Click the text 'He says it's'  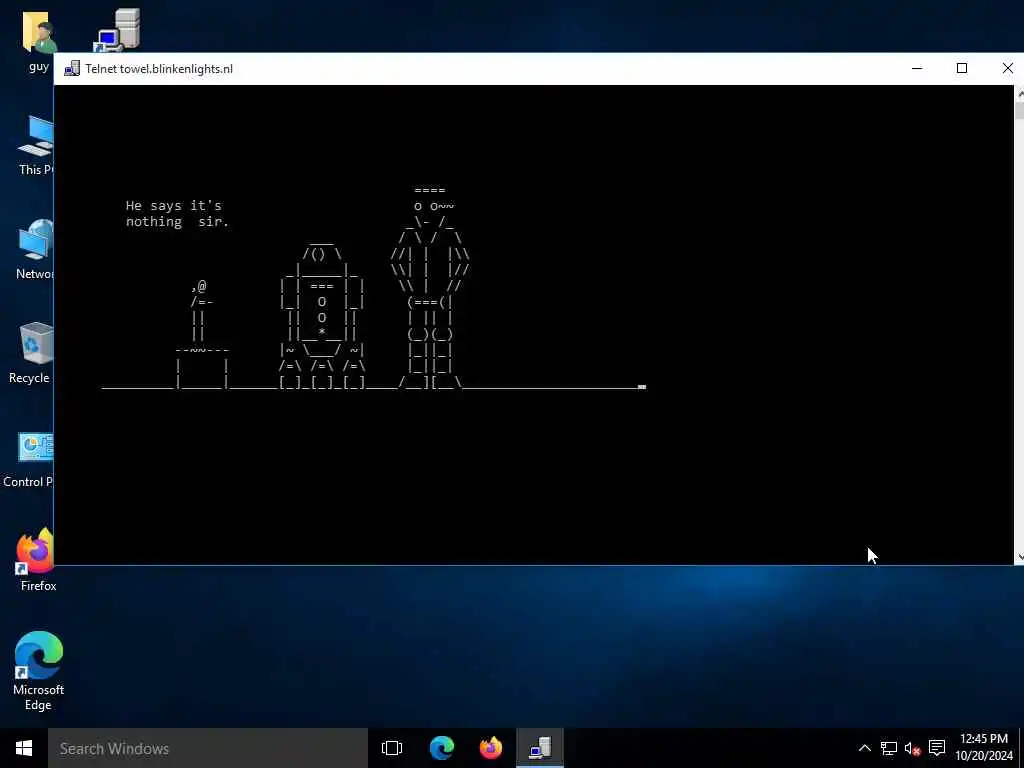click(174, 206)
